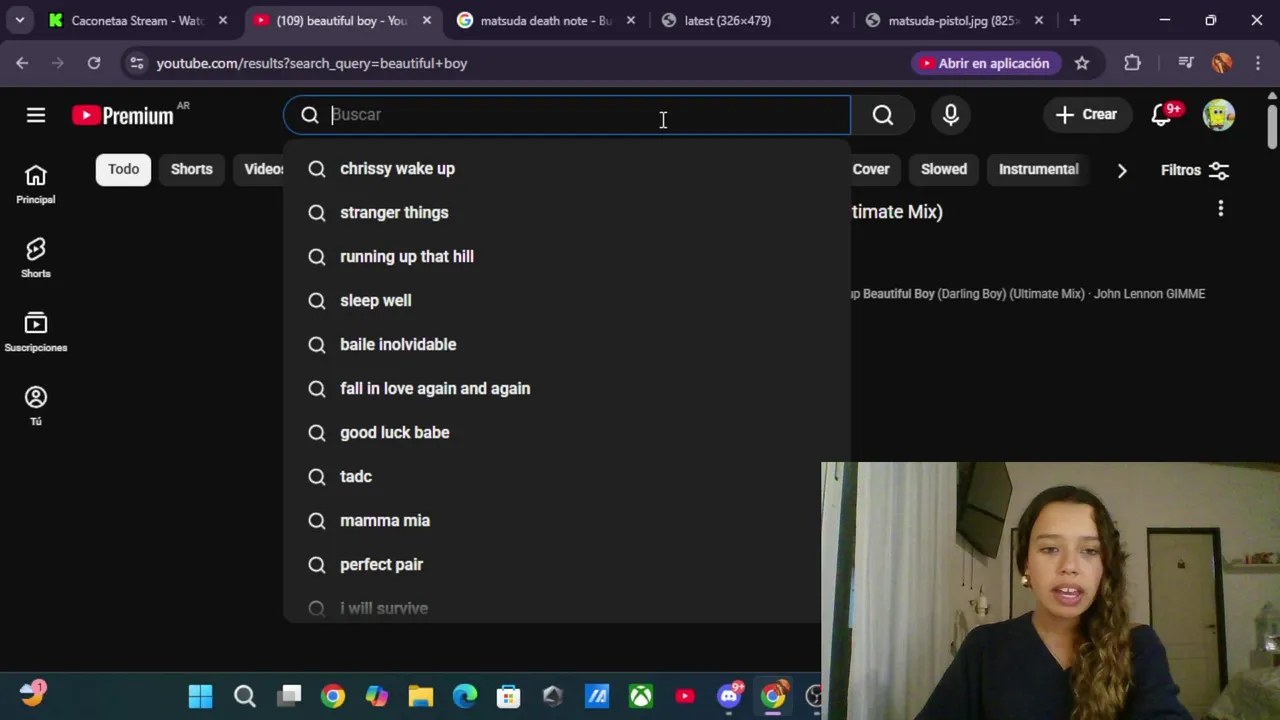Select the Slowed filter chip
This screenshot has width=1280, height=720.
[944, 169]
